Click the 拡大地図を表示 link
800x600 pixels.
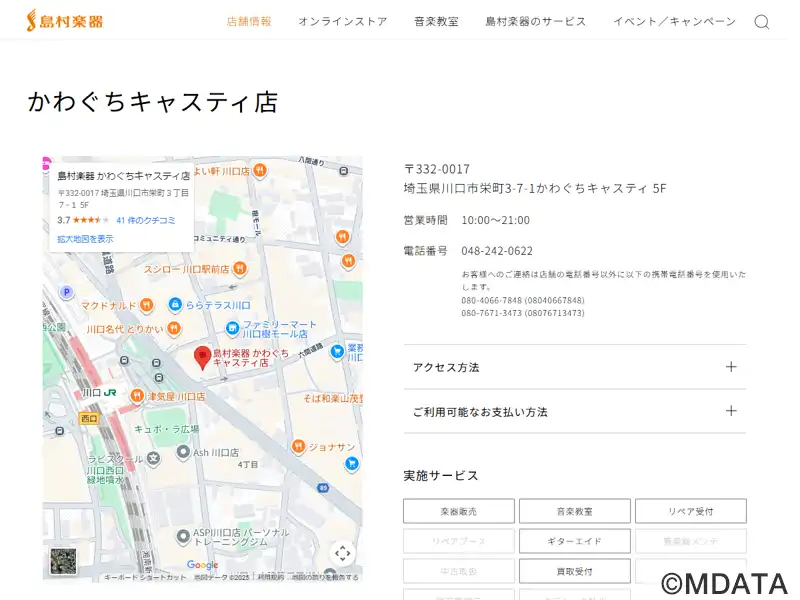click(x=85, y=239)
